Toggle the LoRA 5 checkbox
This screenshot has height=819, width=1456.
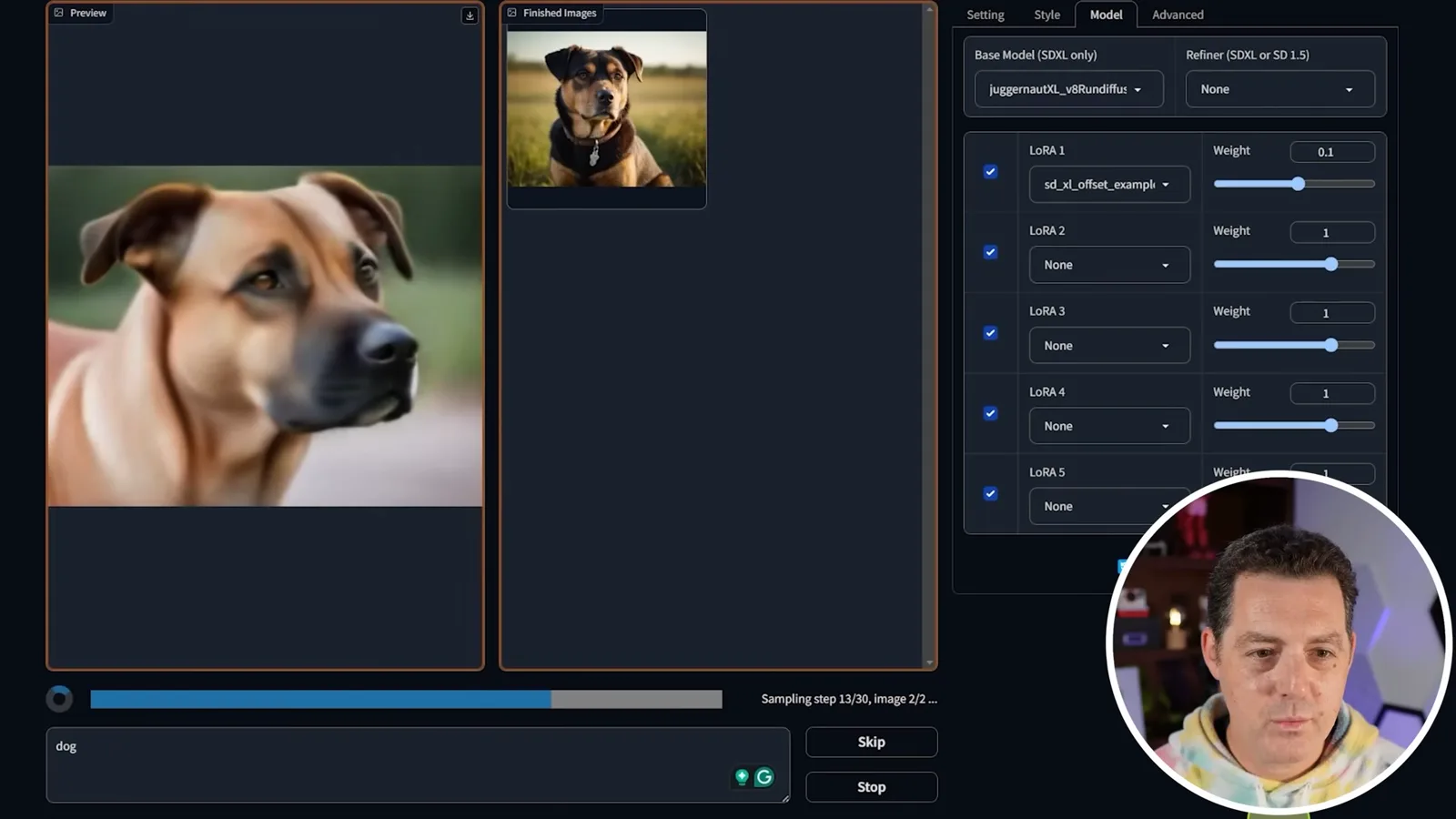[990, 493]
